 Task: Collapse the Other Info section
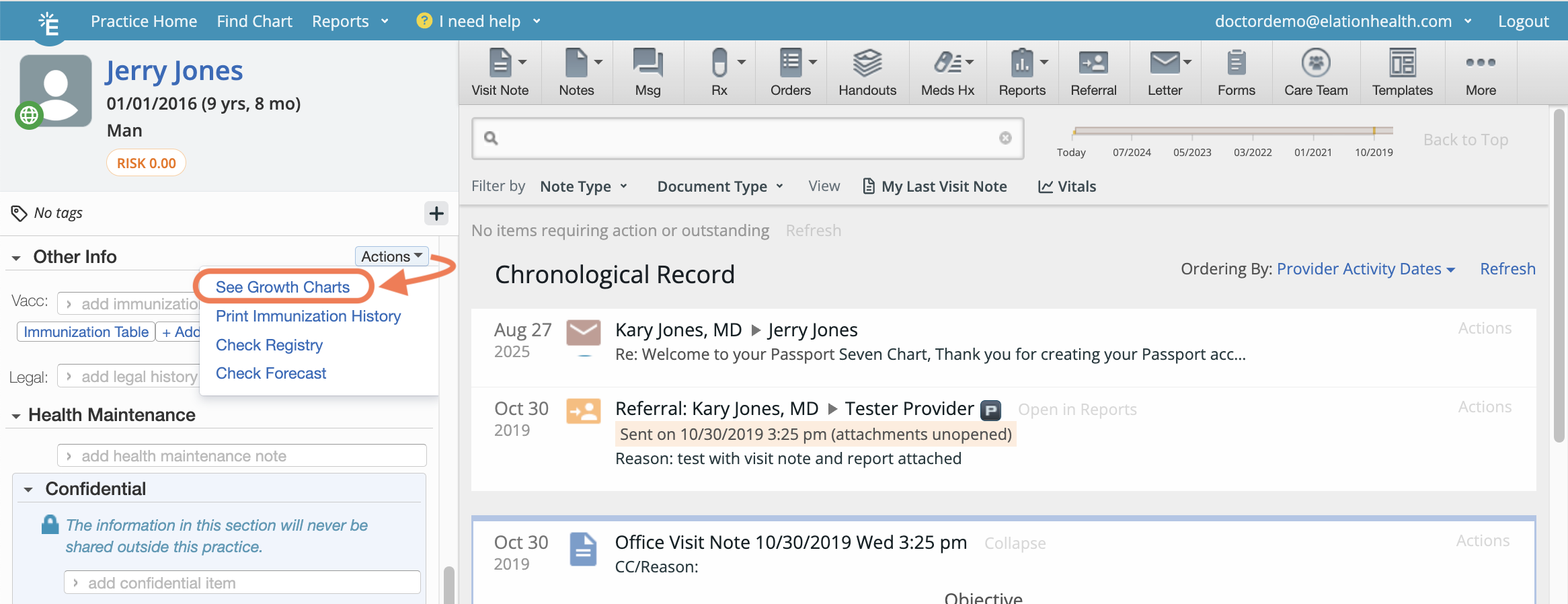(x=17, y=258)
